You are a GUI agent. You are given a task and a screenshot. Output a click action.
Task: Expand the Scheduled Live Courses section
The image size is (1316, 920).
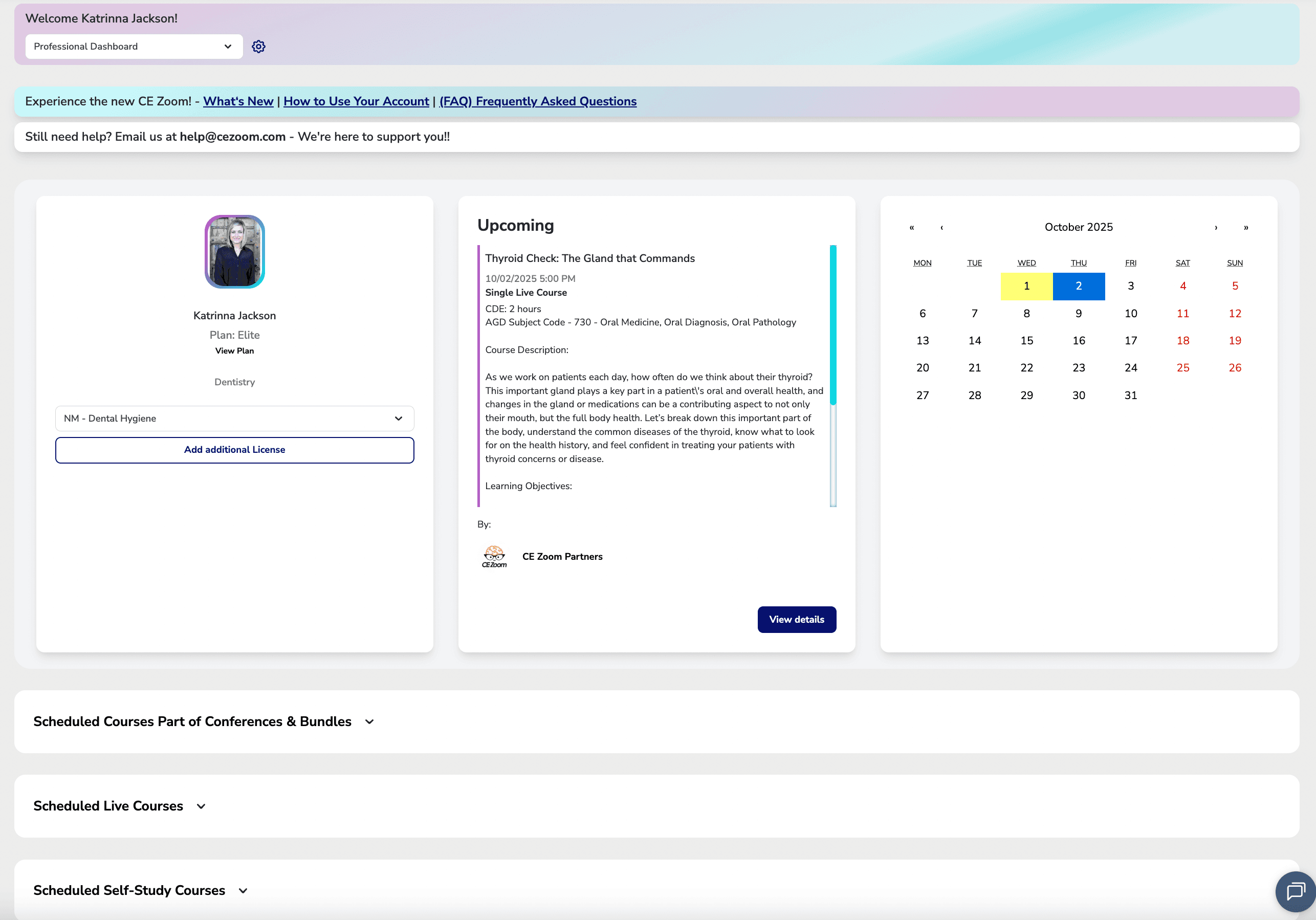(201, 806)
